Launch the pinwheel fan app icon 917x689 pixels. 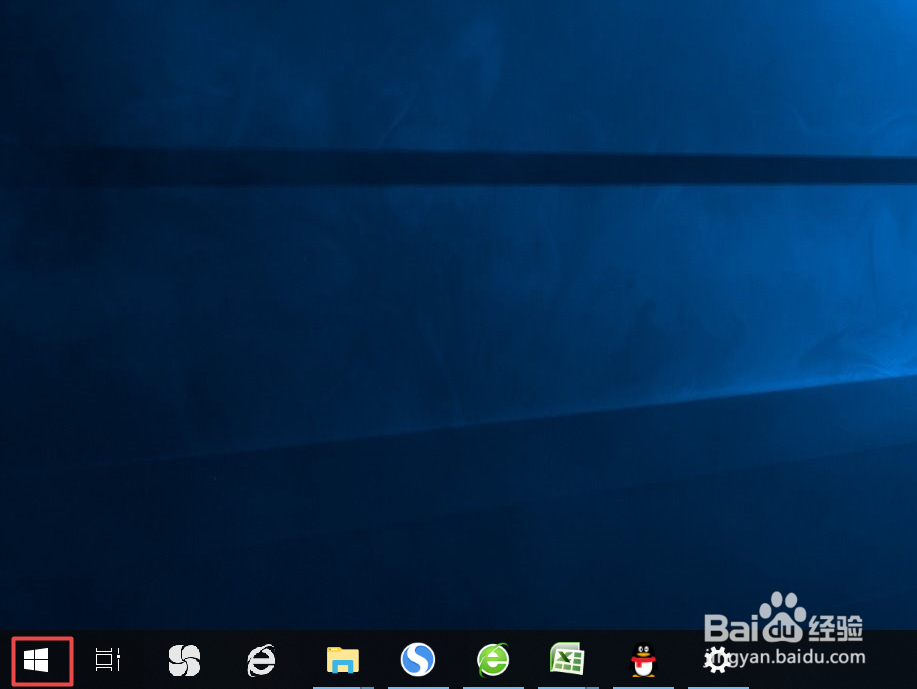click(184, 660)
